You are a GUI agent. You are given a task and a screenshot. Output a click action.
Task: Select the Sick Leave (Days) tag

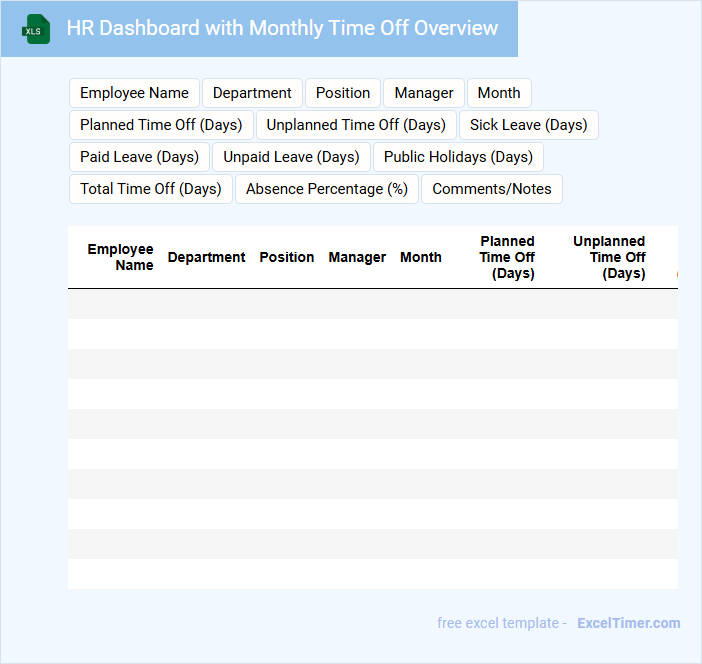tap(529, 125)
